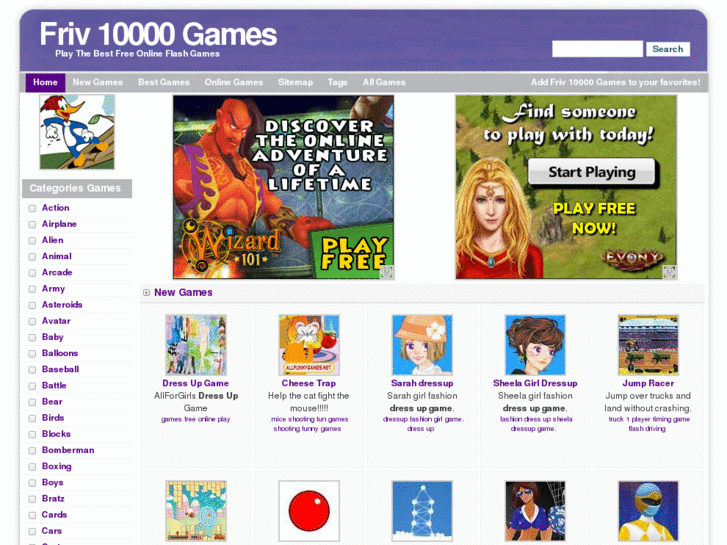Tick the checkbox beside Arcade category
Image resolution: width=727 pixels, height=545 pixels.
32,273
